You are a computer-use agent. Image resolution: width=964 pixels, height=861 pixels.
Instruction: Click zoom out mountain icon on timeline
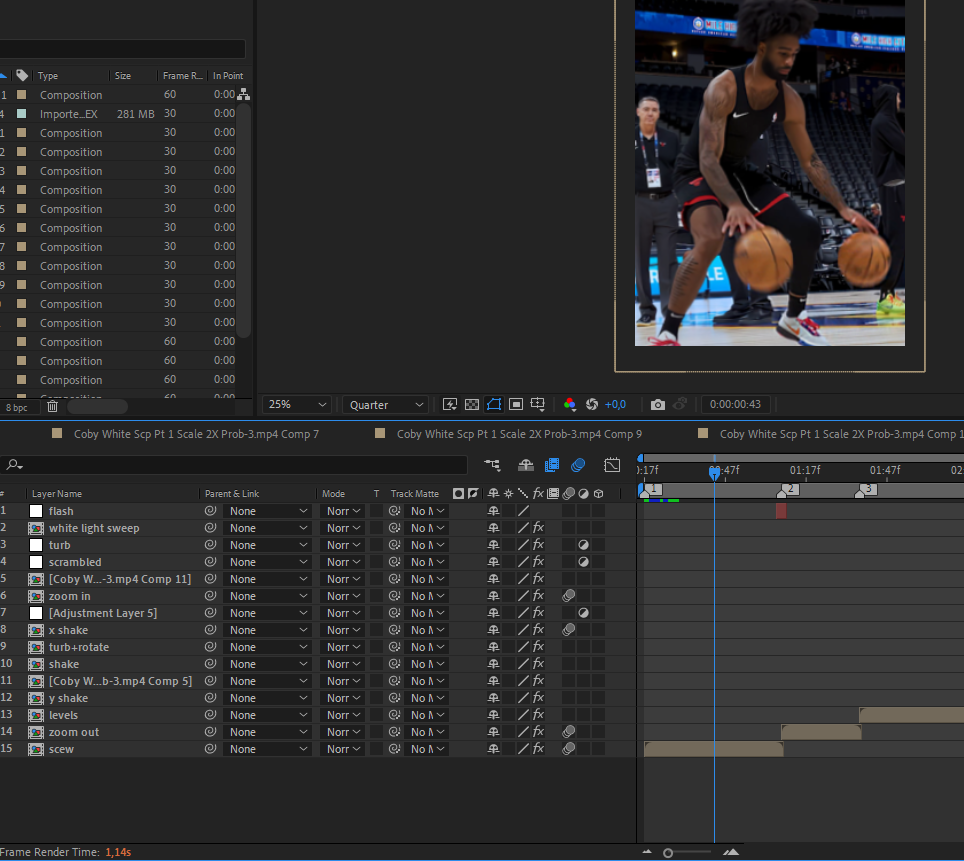(646, 852)
